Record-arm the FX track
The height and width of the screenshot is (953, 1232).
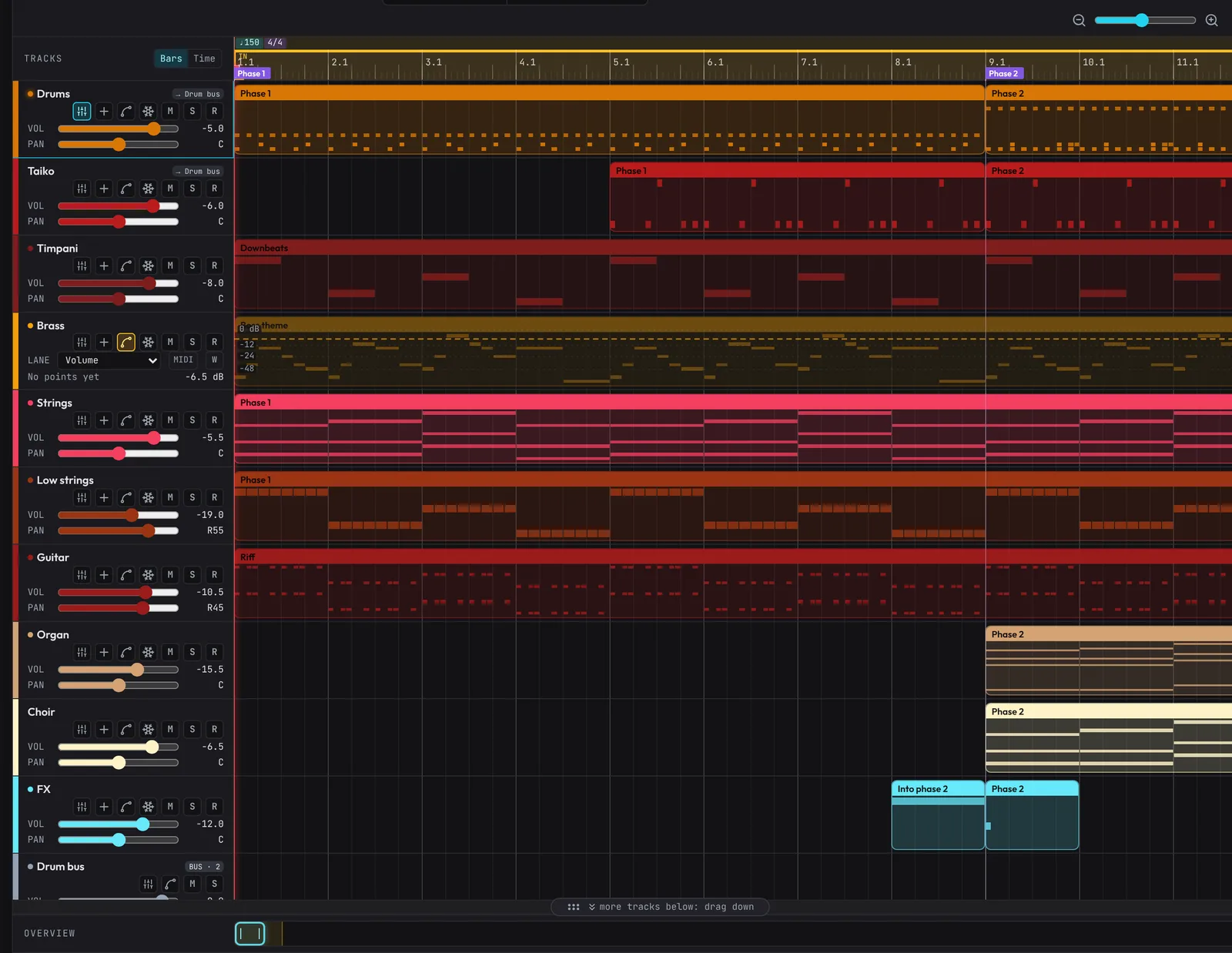click(x=215, y=807)
